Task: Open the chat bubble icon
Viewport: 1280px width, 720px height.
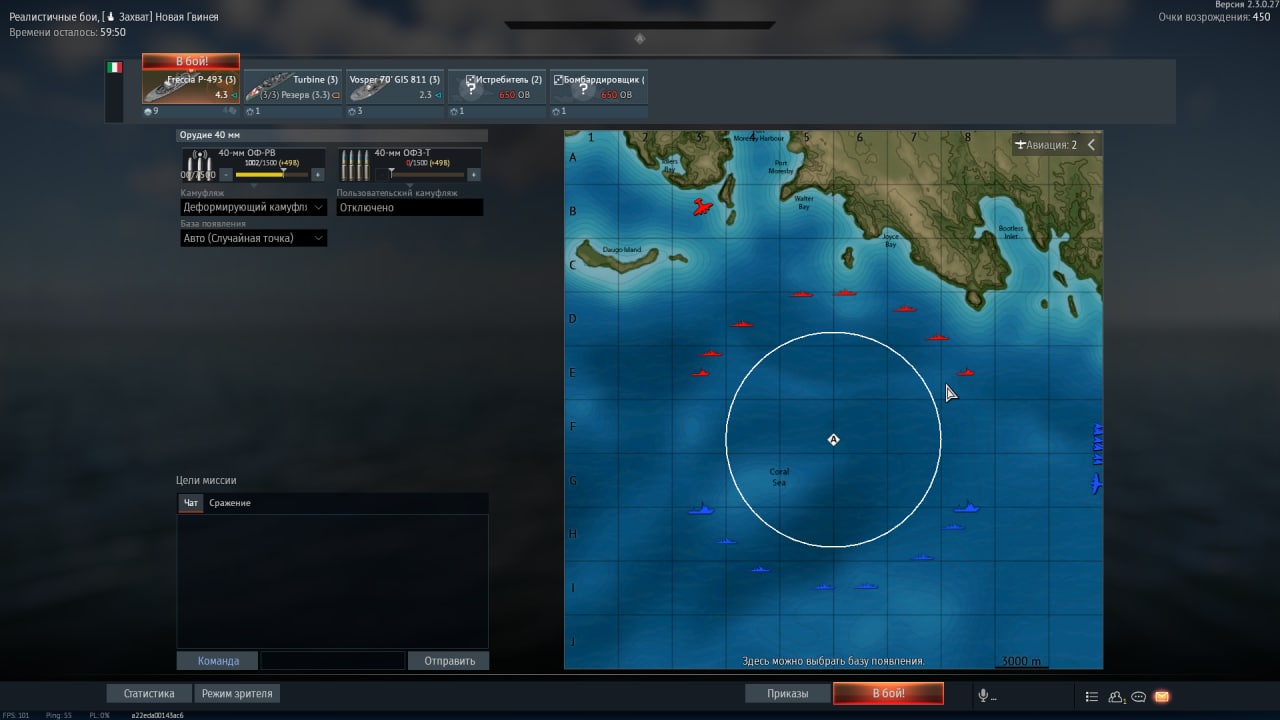Action: pyautogui.click(x=1138, y=696)
